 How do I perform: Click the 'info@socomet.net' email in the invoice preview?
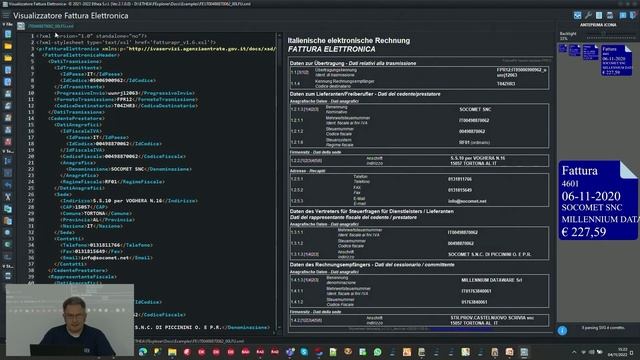467,201
